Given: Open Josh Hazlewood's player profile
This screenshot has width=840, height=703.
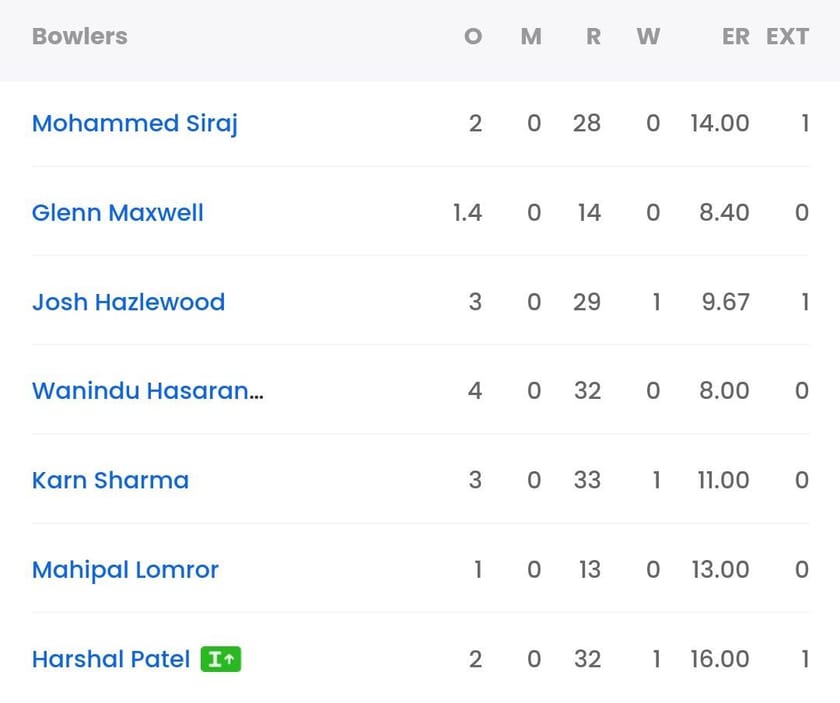Looking at the screenshot, I should click(x=128, y=302).
